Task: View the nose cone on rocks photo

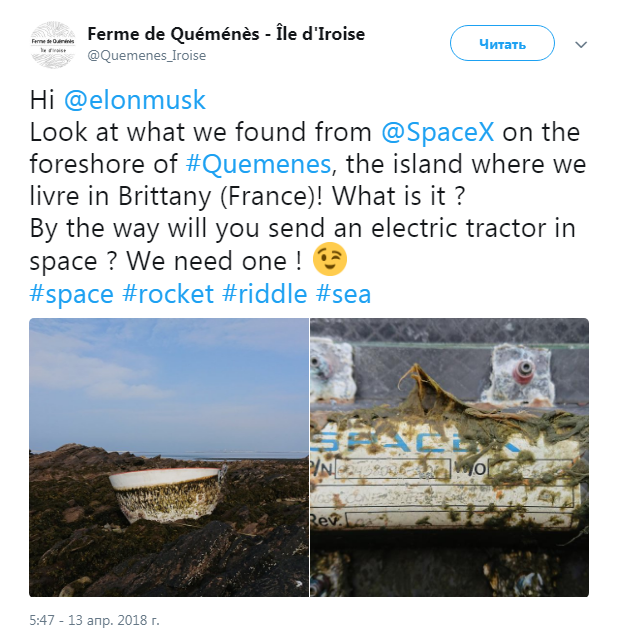Action: 169,457
